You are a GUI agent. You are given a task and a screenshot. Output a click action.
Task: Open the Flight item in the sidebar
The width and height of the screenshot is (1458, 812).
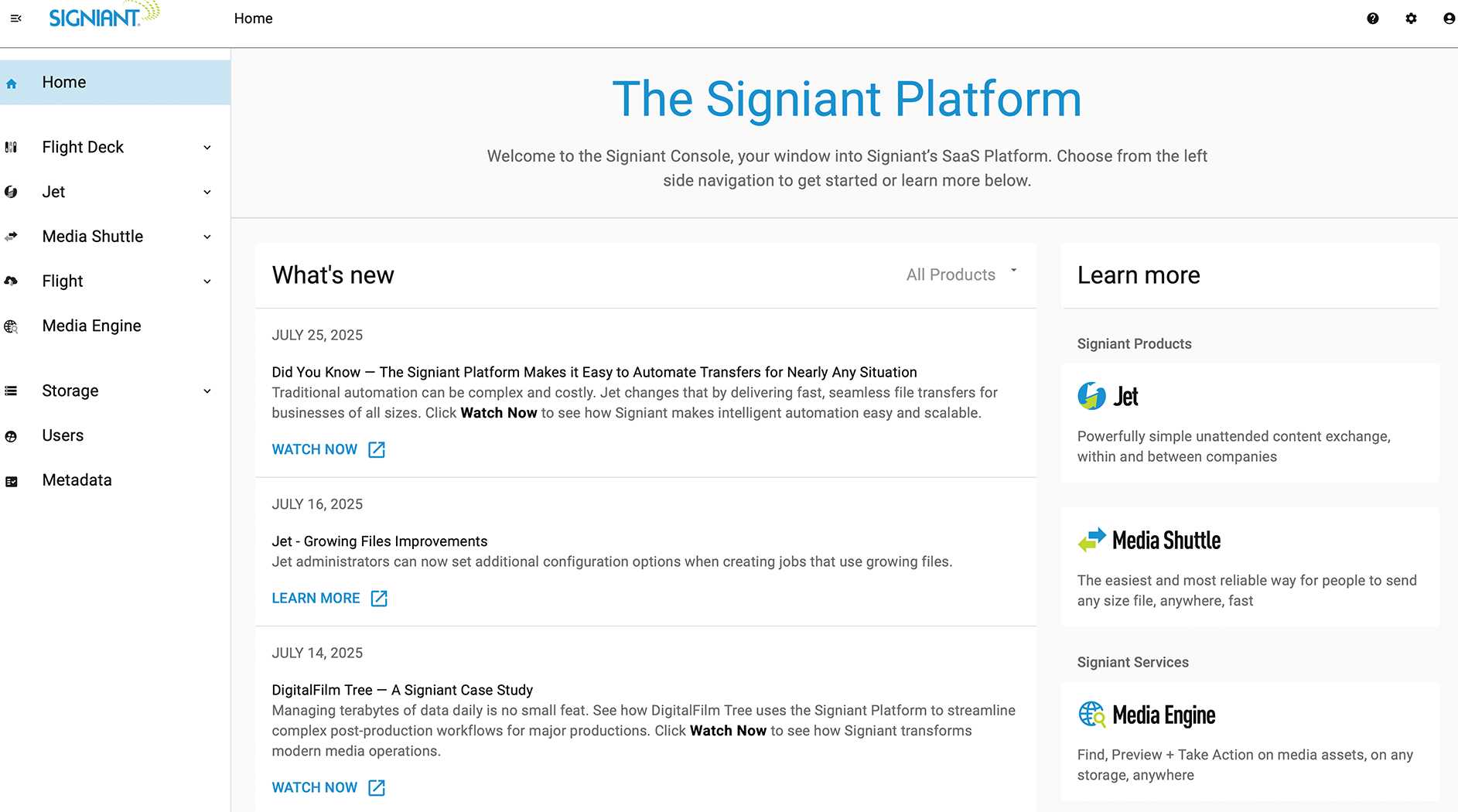[x=63, y=281]
